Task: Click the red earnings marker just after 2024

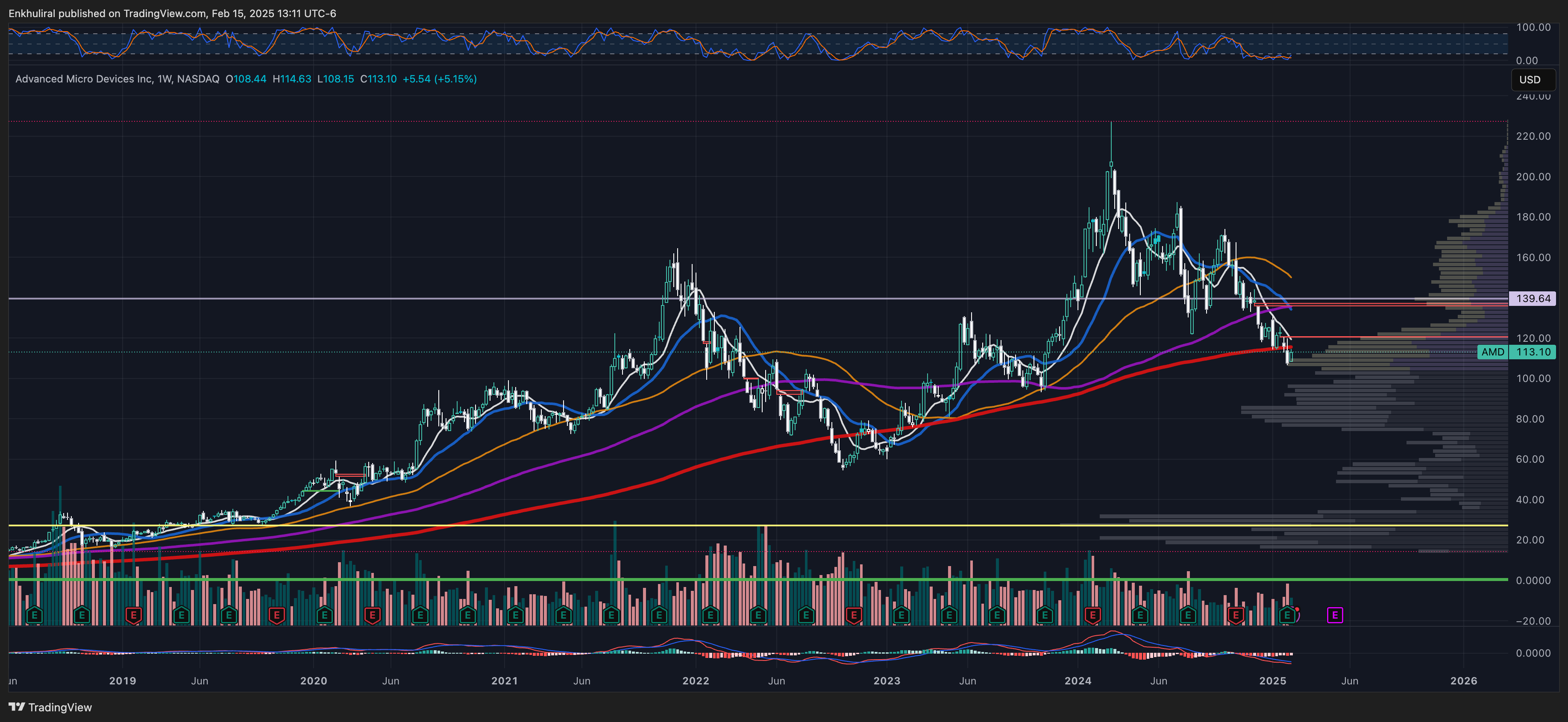Action: coord(1092,615)
